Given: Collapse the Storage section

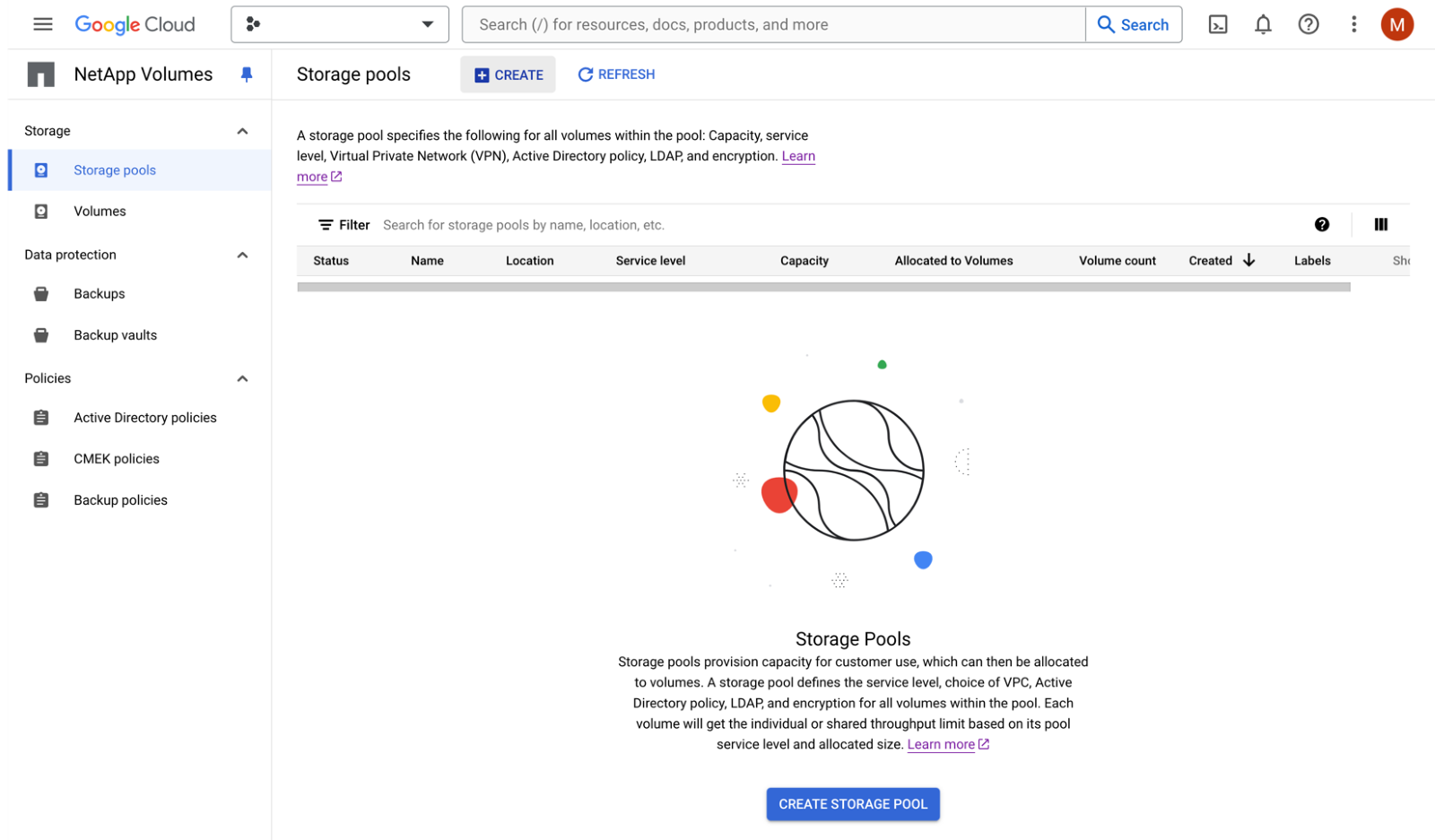Looking at the screenshot, I should click(242, 131).
